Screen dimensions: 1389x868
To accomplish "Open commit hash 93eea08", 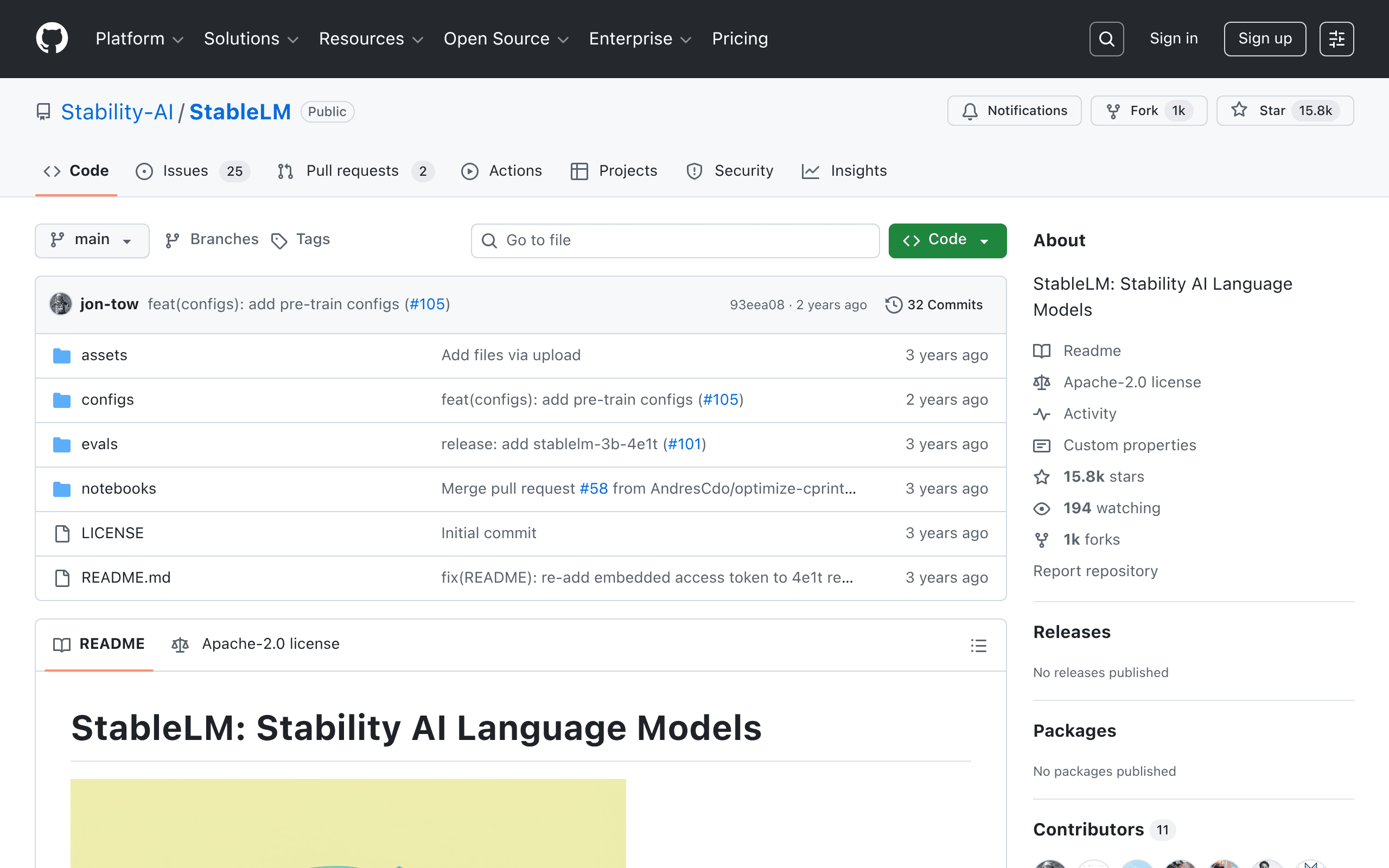I will 756,305.
